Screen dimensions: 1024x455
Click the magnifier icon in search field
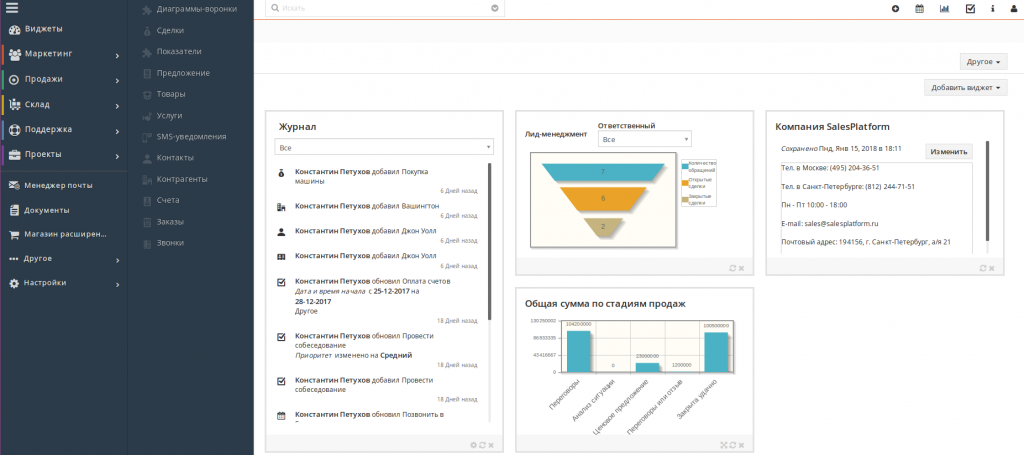[275, 8]
